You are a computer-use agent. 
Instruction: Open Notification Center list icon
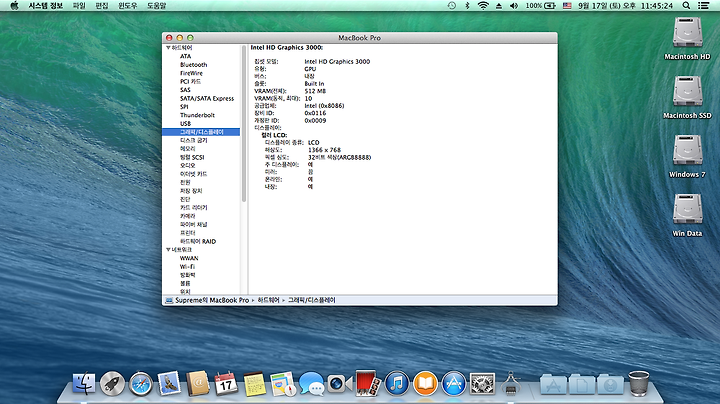coord(703,6)
